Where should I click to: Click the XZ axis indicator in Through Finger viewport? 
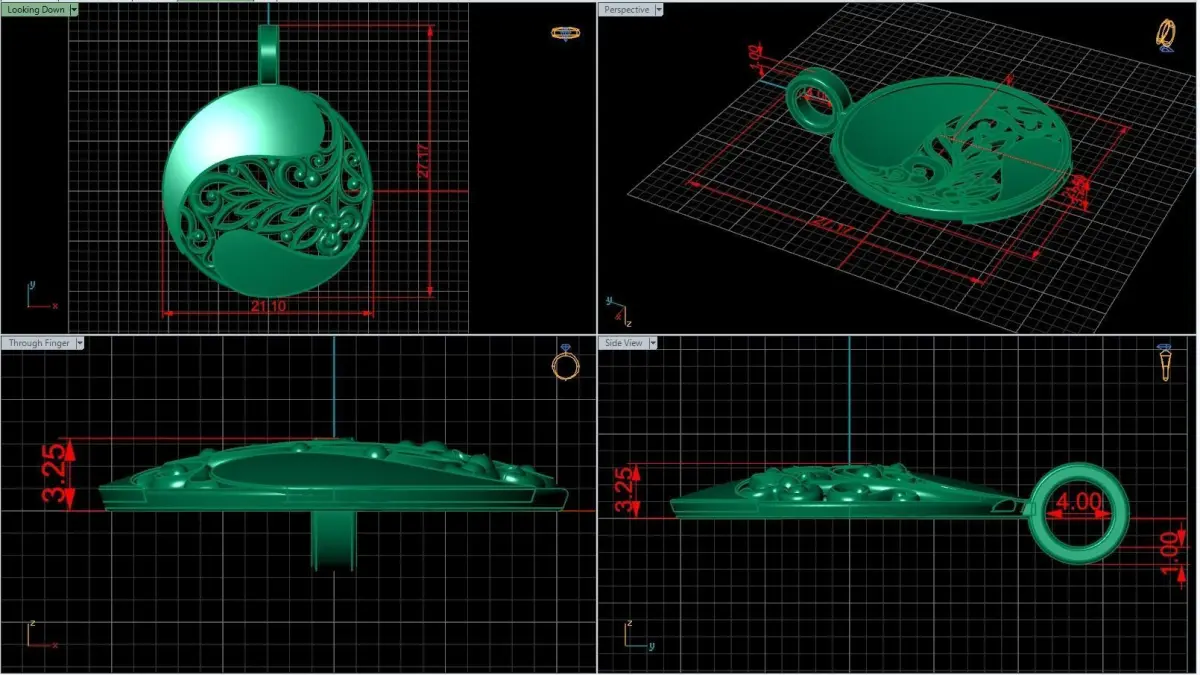42,634
